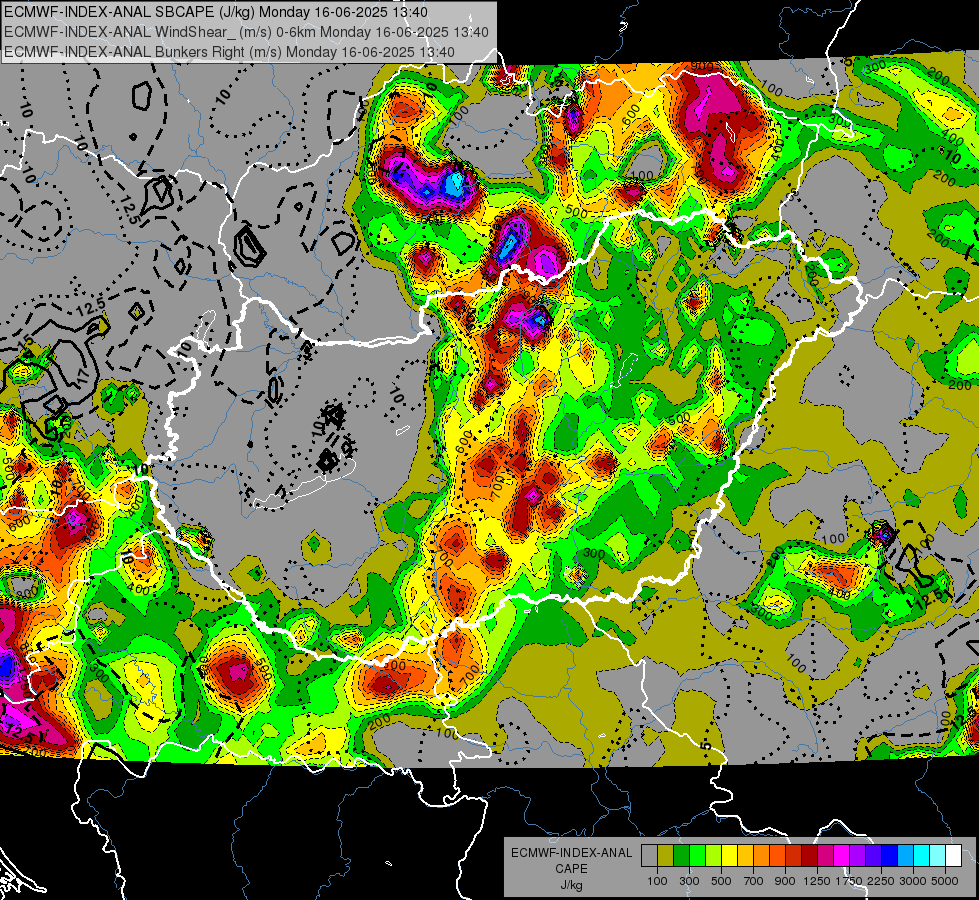Click the CAPE label in the legend
The image size is (979, 900).
point(571,869)
